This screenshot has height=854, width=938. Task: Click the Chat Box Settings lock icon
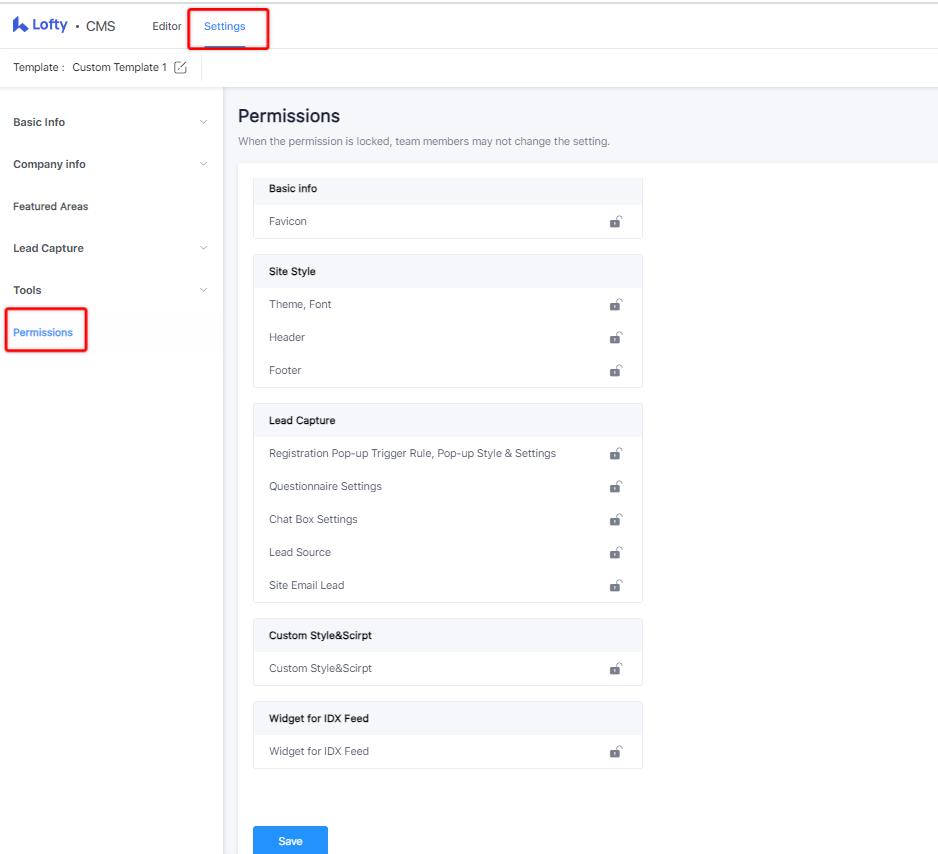pyautogui.click(x=616, y=520)
